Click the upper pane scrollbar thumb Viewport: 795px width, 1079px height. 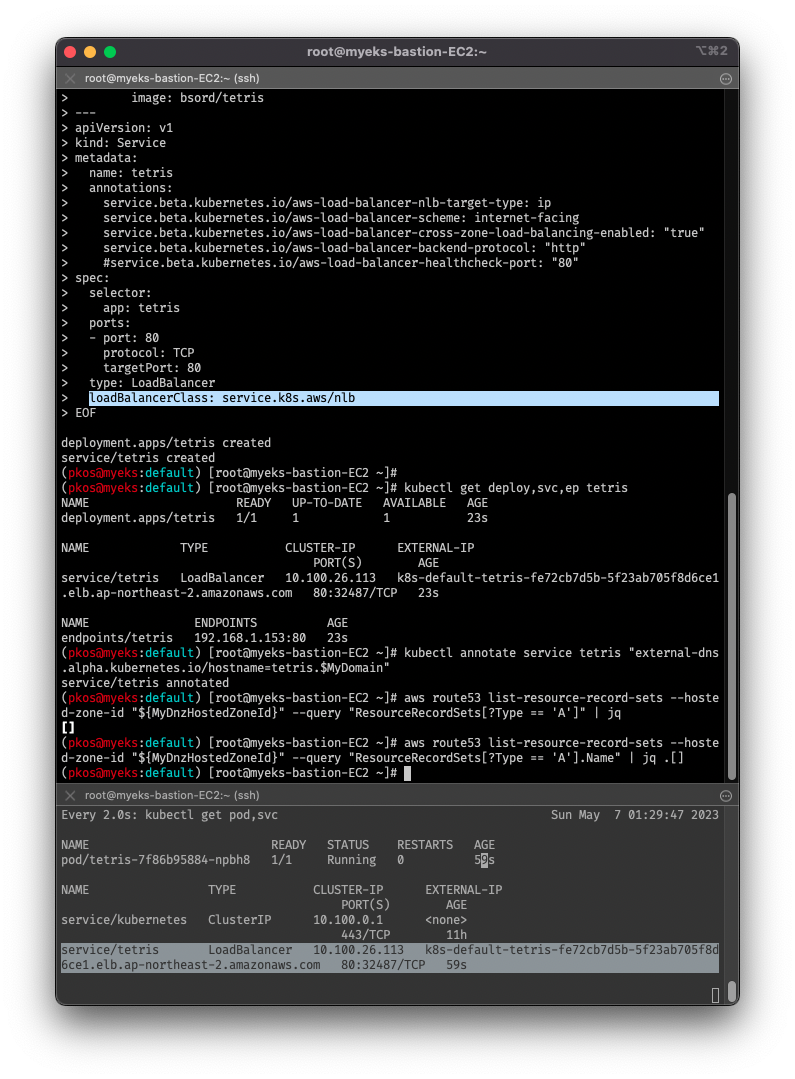[x=732, y=635]
